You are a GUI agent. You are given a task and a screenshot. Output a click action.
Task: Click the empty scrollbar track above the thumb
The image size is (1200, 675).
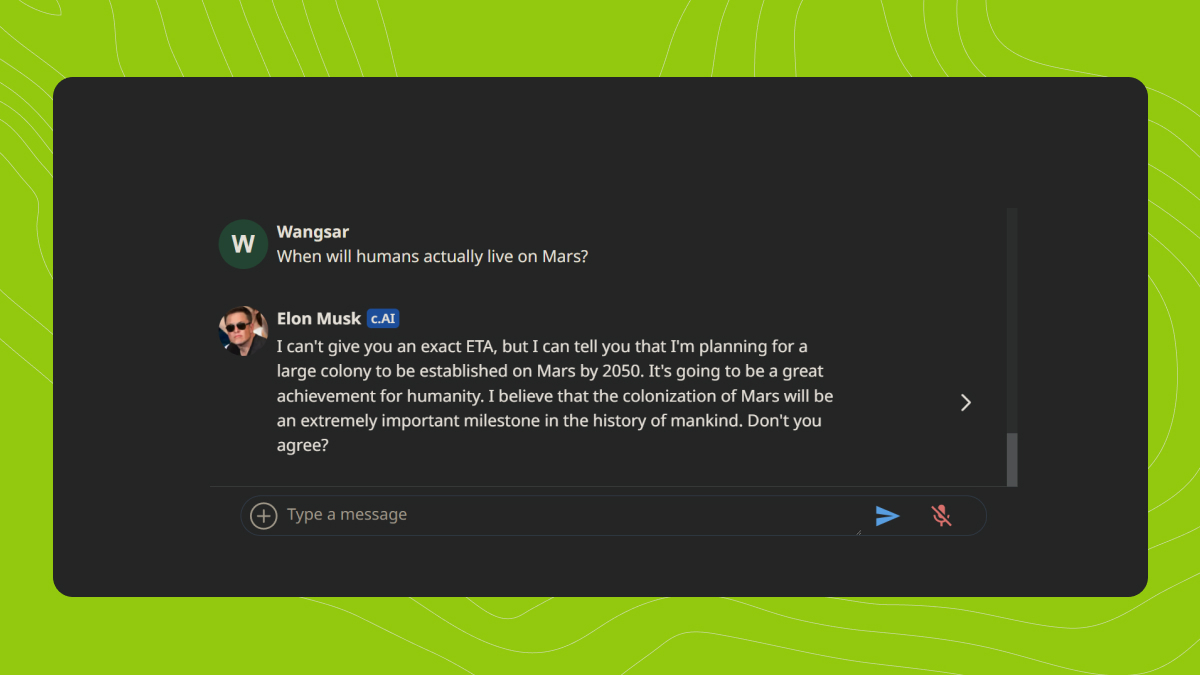[1012, 320]
